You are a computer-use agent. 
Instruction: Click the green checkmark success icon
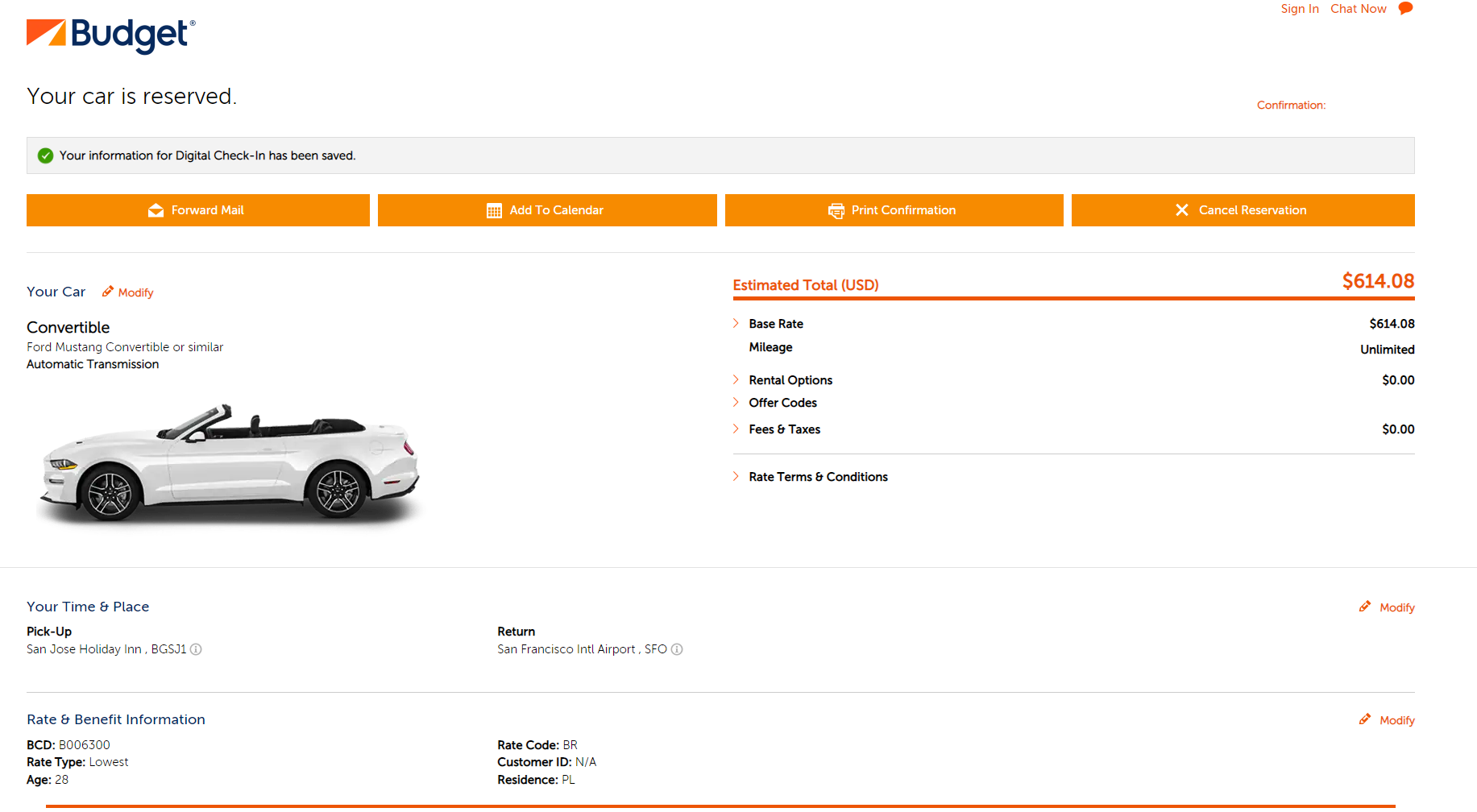pyautogui.click(x=46, y=155)
